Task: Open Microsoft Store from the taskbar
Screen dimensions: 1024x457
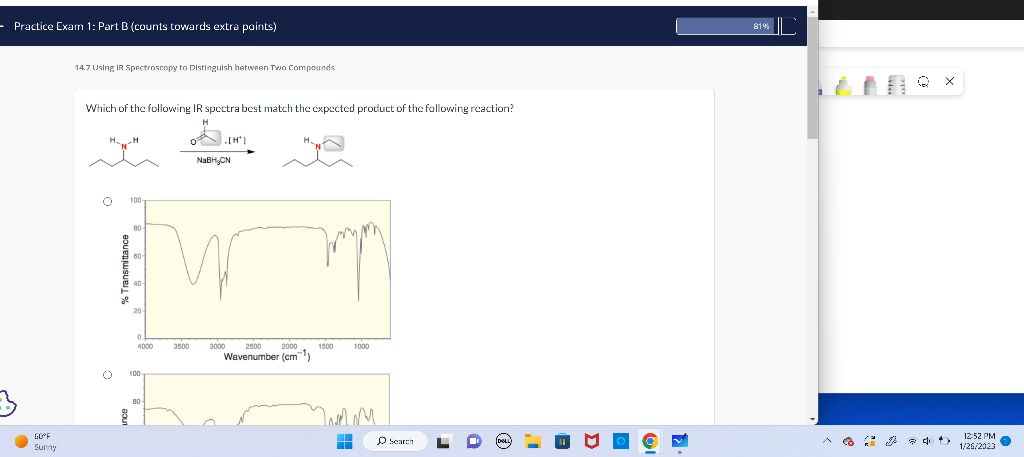Action: pos(562,442)
